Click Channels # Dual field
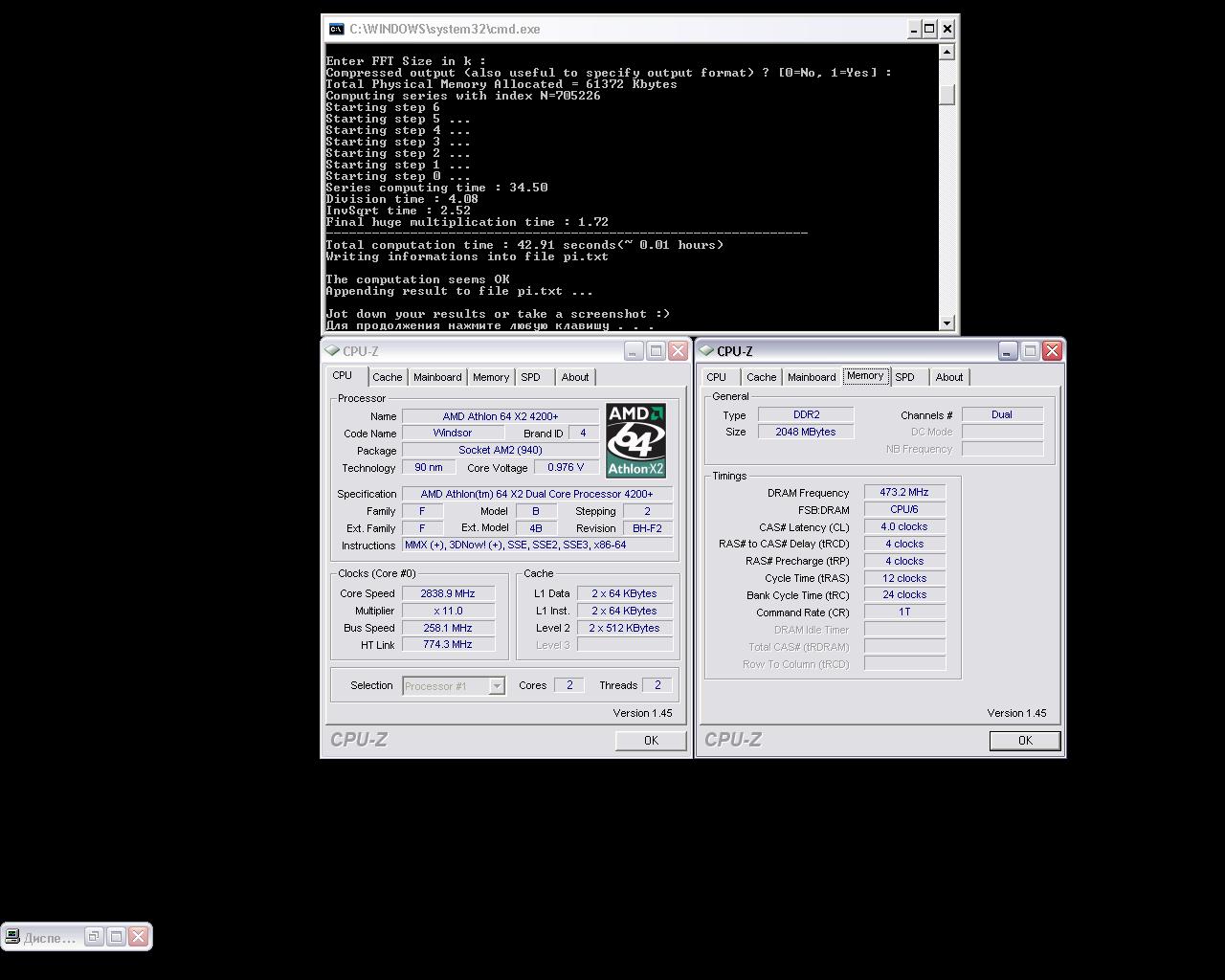 click(x=1002, y=414)
